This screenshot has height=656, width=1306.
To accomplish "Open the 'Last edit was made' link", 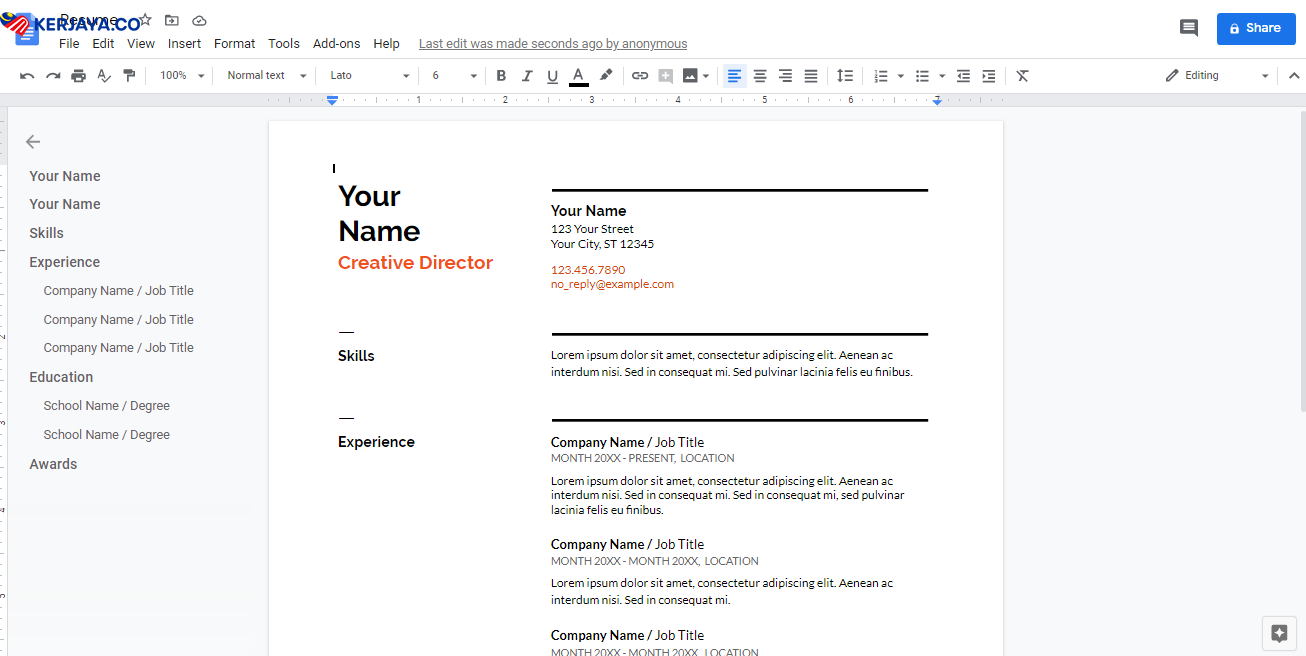I will coord(553,44).
